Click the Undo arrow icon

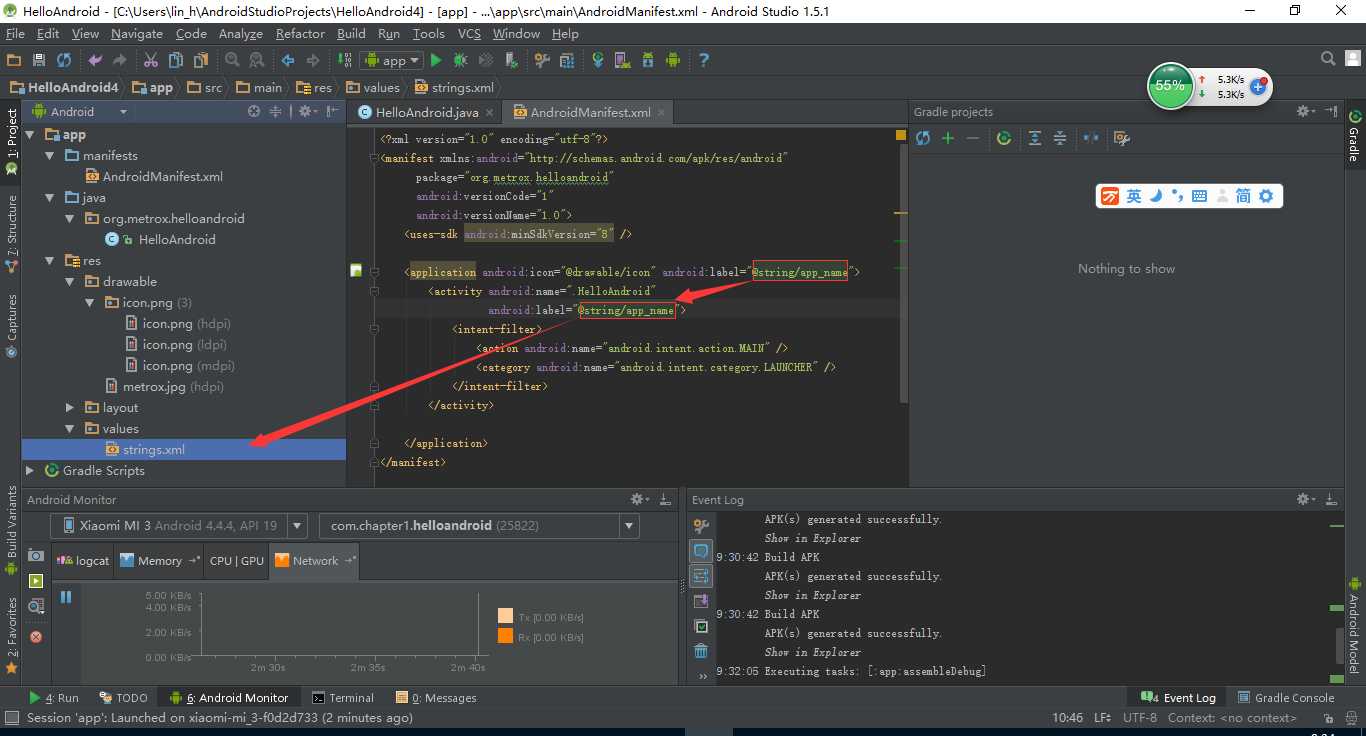[95, 60]
